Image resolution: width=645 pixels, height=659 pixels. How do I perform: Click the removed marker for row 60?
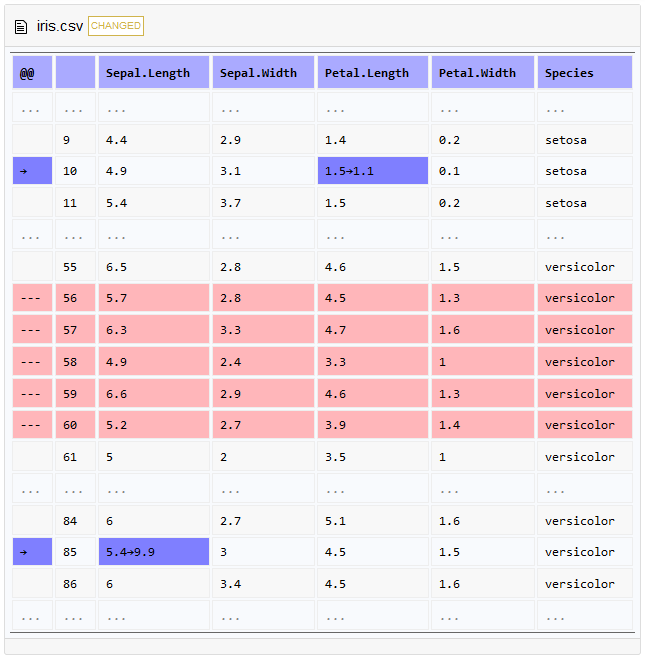click(x=32, y=425)
